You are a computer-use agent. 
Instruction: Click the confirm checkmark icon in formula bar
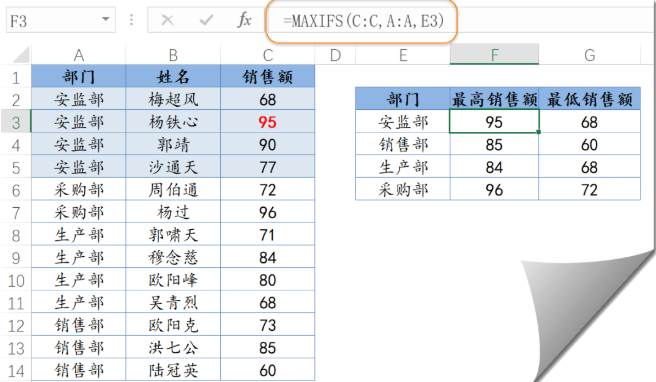click(x=206, y=20)
